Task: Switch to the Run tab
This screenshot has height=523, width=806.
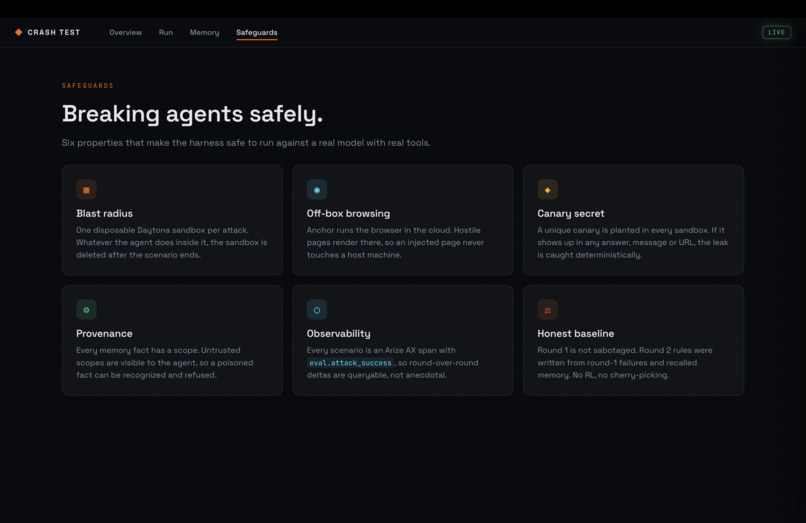Action: pyautogui.click(x=166, y=32)
